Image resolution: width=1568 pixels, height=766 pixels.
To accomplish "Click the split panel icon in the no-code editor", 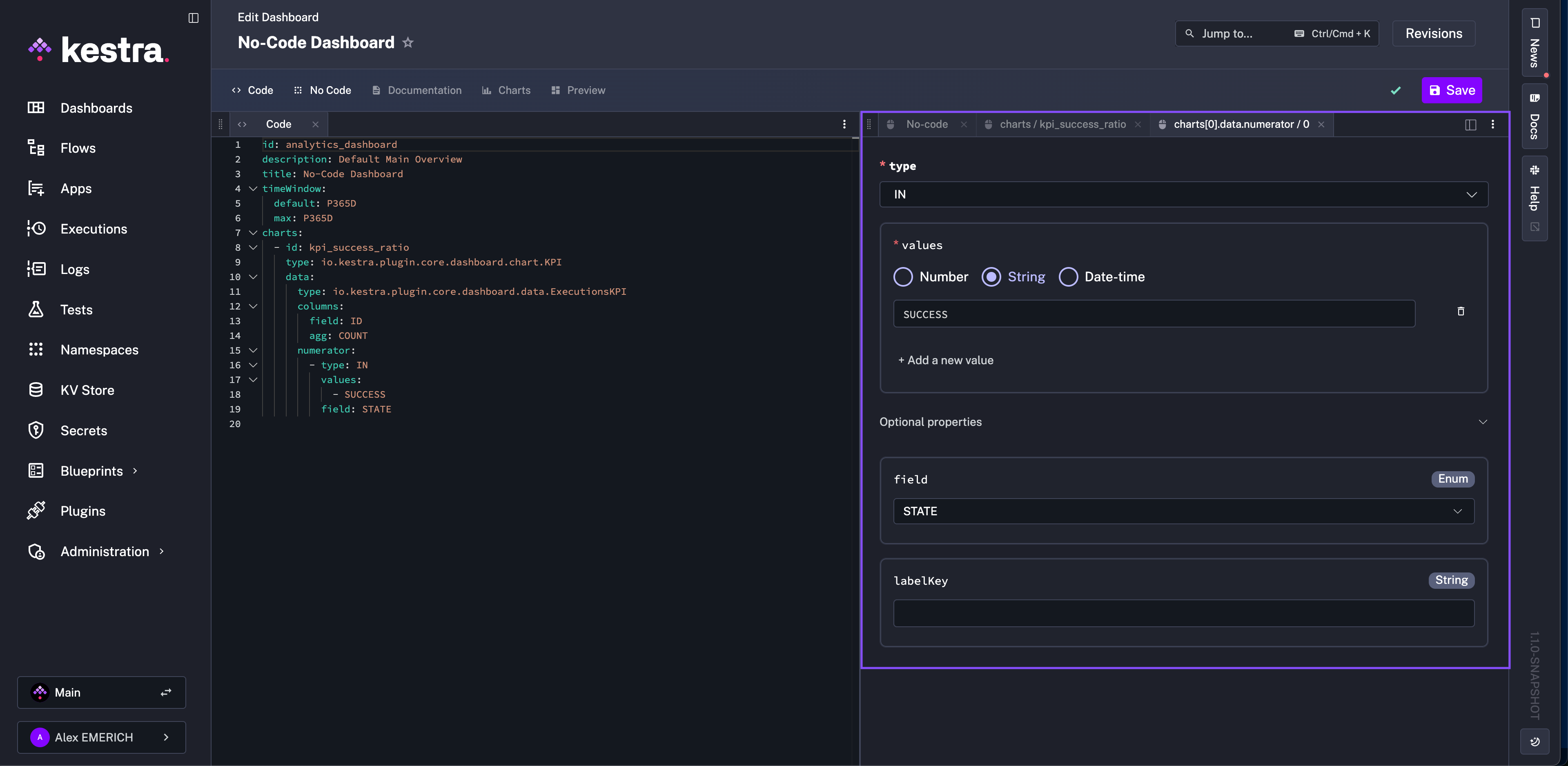I will click(x=1470, y=125).
